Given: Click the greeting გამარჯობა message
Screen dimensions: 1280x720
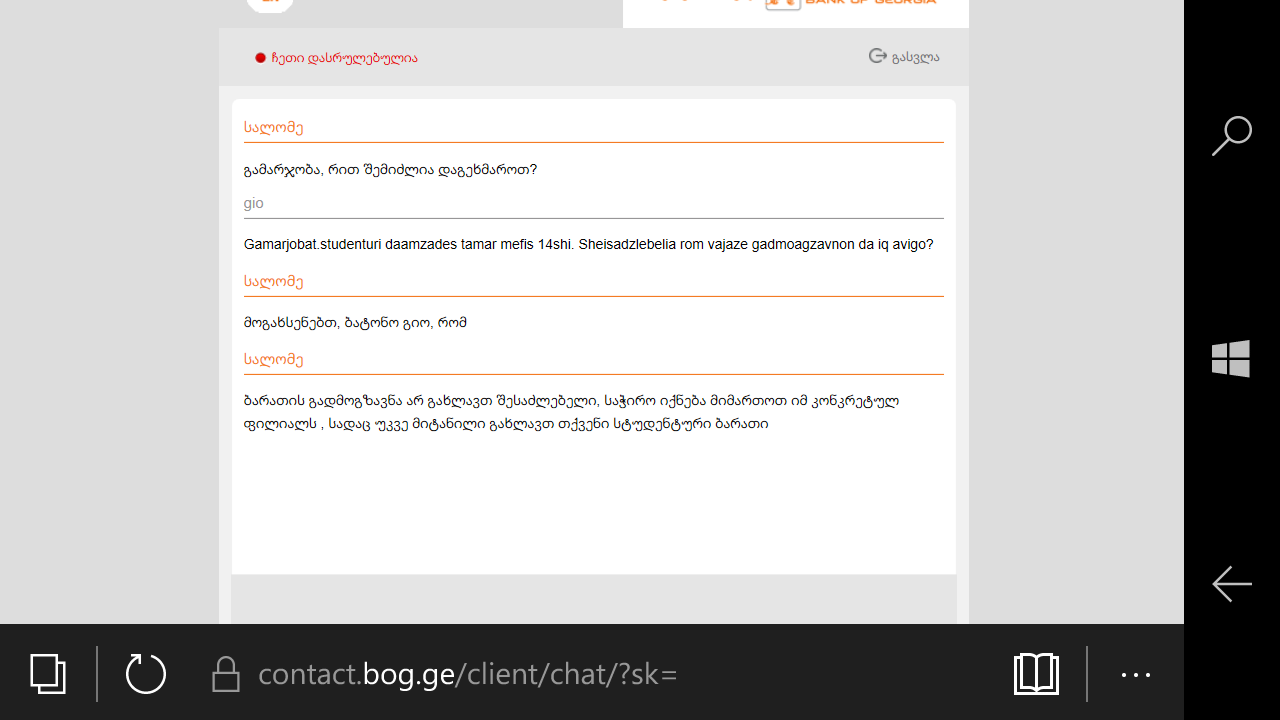Looking at the screenshot, I should coord(390,170).
